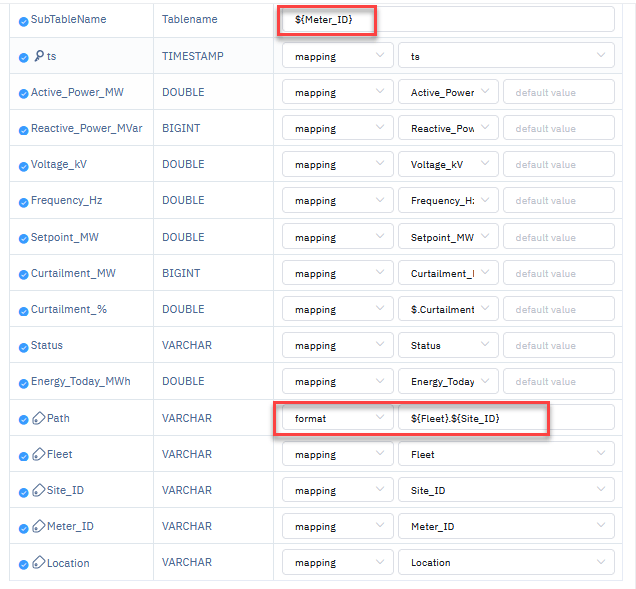Image resolution: width=636 pixels, height=589 pixels.
Task: Click the tag icon next to Fleet
Action: click(x=38, y=455)
